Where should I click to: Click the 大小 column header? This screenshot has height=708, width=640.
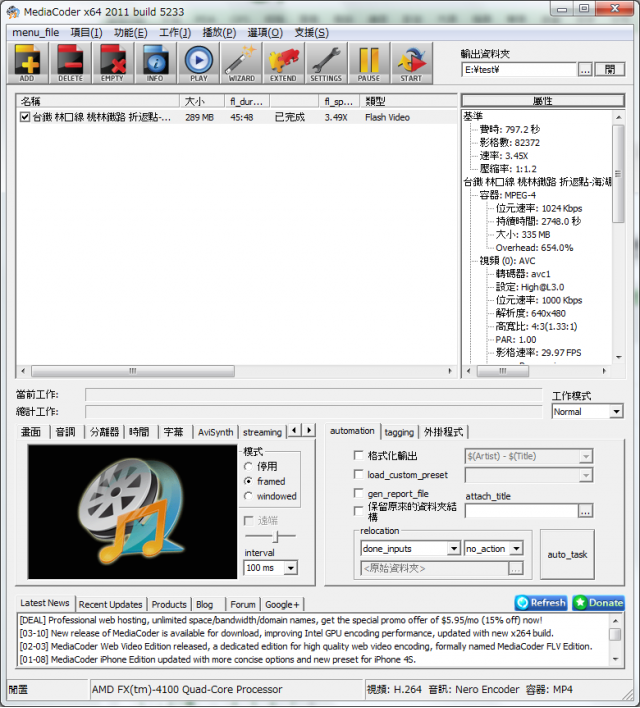(202, 101)
